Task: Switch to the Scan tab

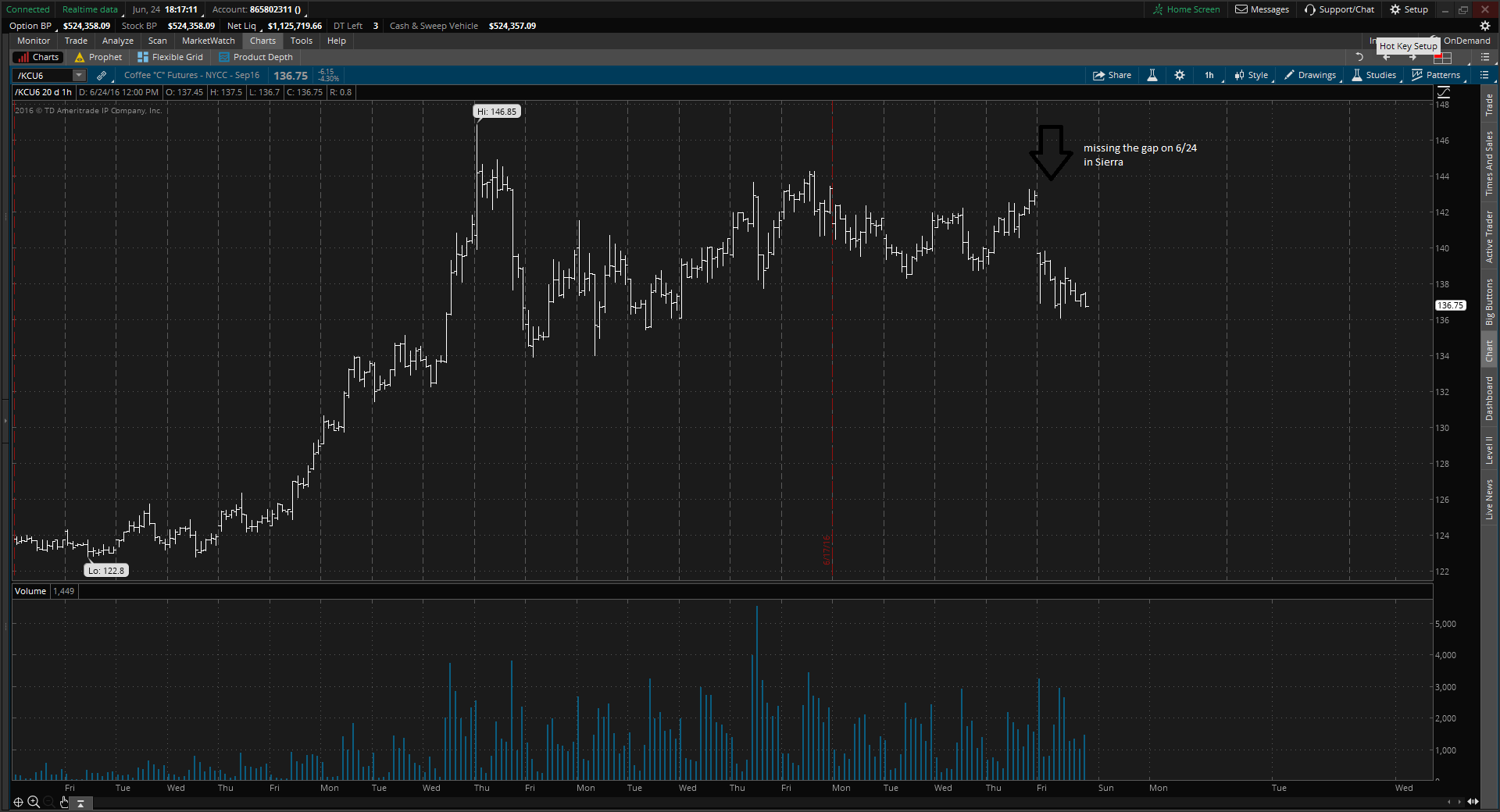Action: click(x=158, y=41)
